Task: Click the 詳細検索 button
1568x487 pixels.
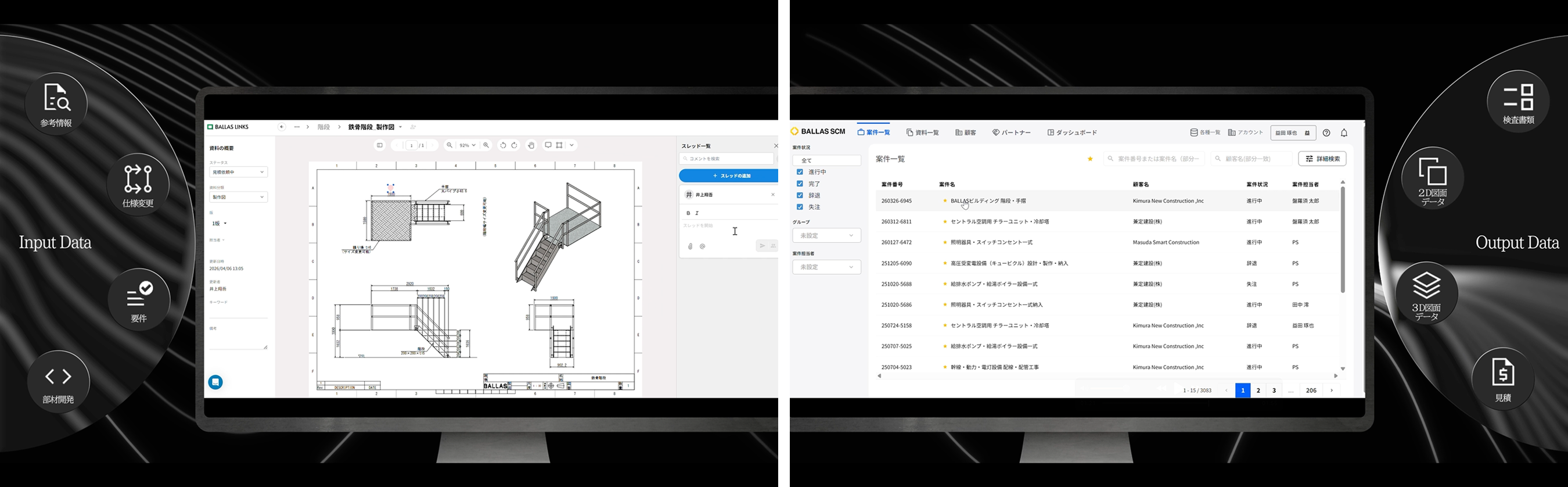Action: click(x=1322, y=159)
